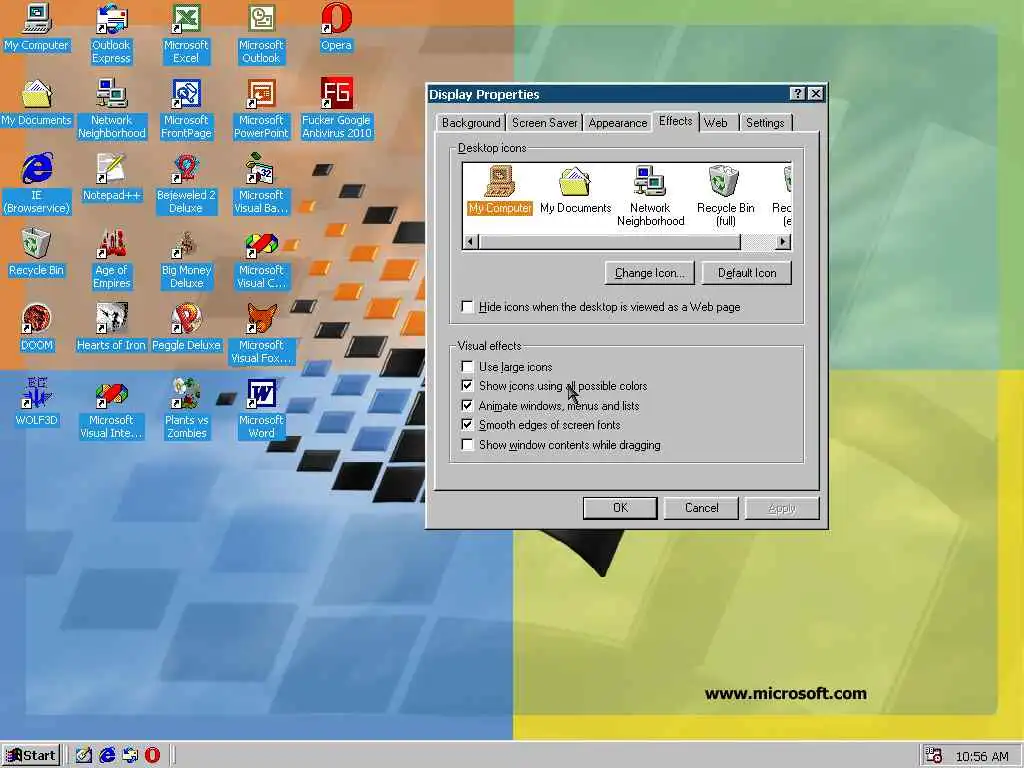Open Outlook Express desktop shortcut
Image resolution: width=1024 pixels, height=768 pixels.
111,34
